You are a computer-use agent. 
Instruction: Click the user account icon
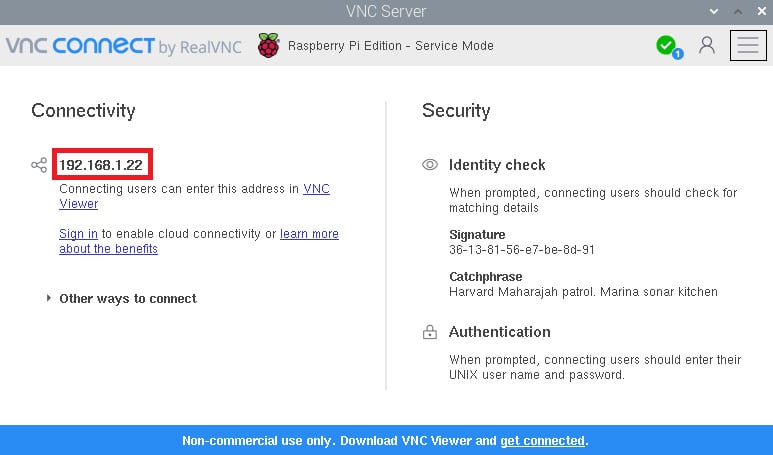(x=706, y=45)
